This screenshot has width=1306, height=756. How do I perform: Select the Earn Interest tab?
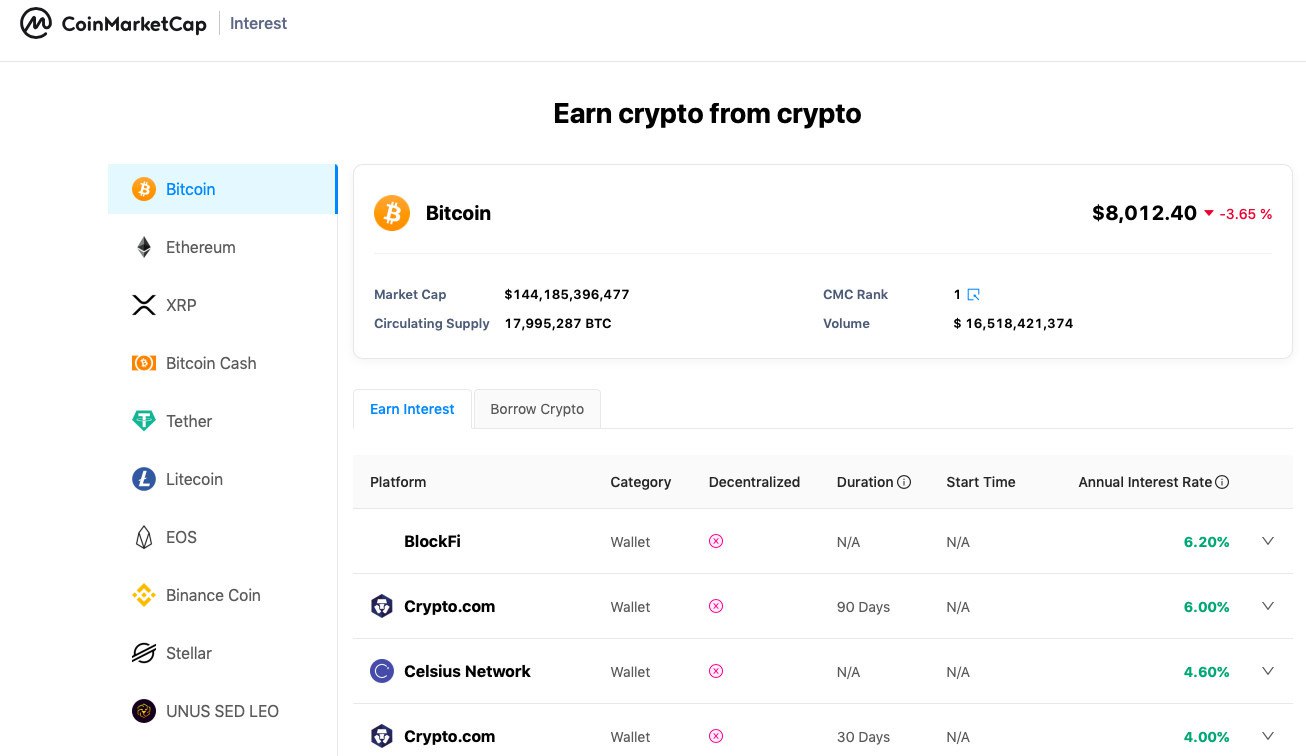click(x=412, y=409)
